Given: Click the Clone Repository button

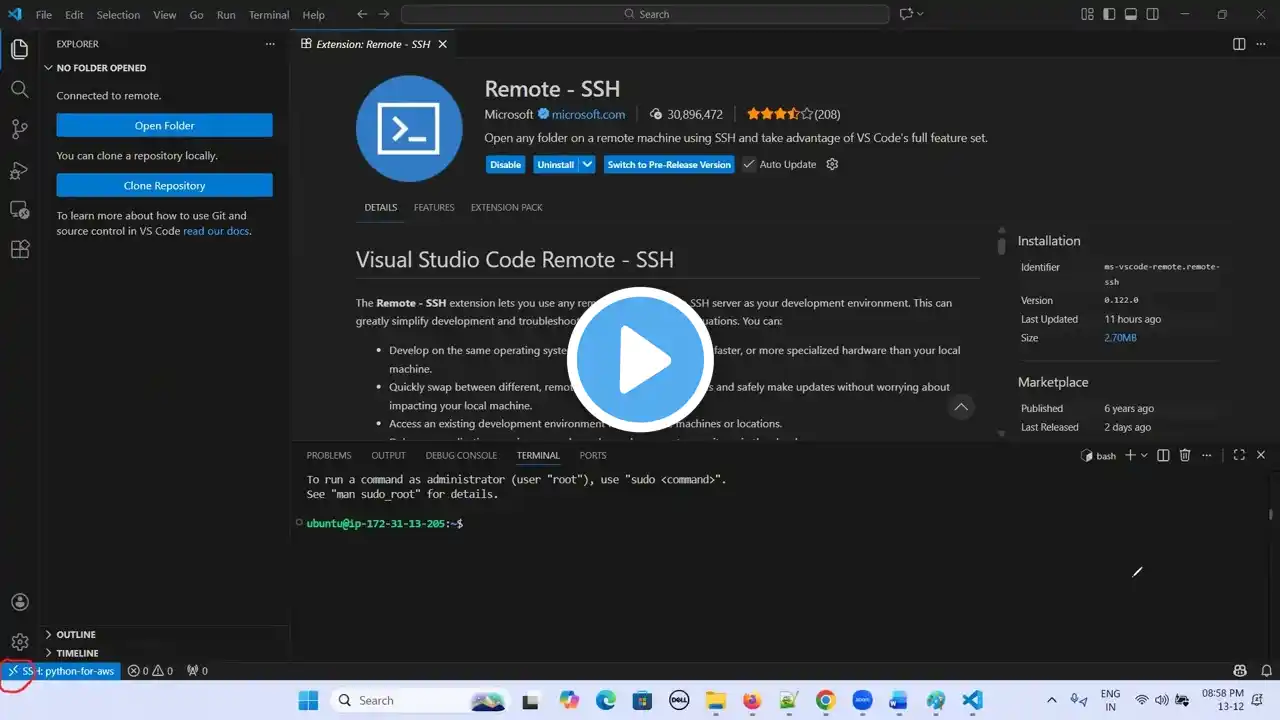Looking at the screenshot, I should coord(164,185).
